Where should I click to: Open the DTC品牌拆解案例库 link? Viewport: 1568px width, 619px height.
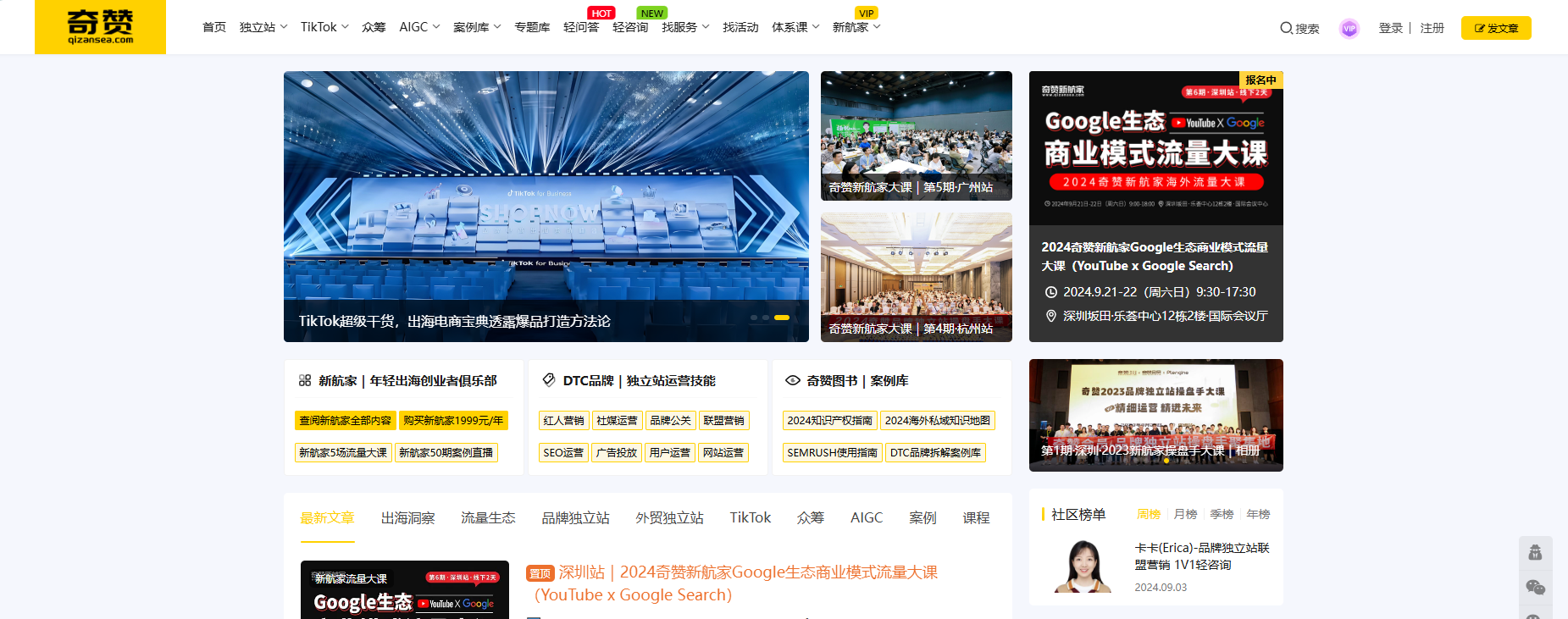936,452
